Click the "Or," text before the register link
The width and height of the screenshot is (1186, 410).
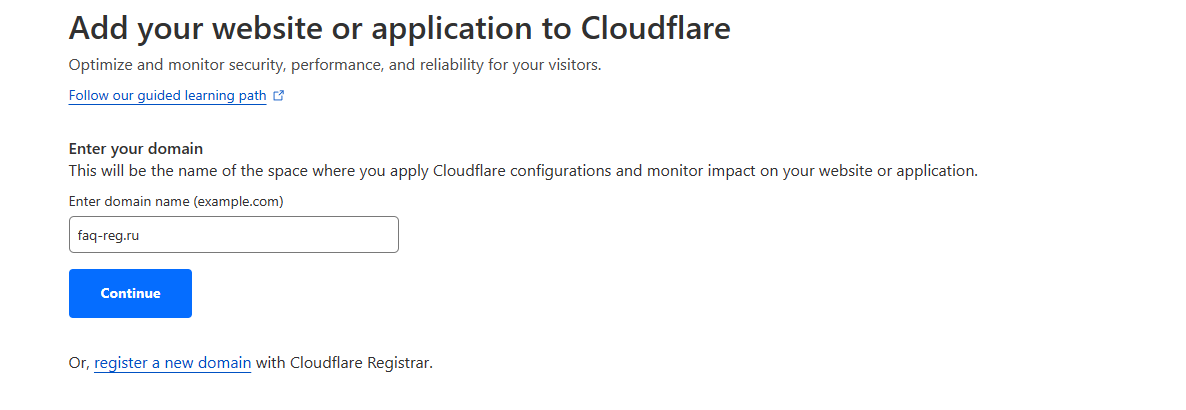point(79,363)
